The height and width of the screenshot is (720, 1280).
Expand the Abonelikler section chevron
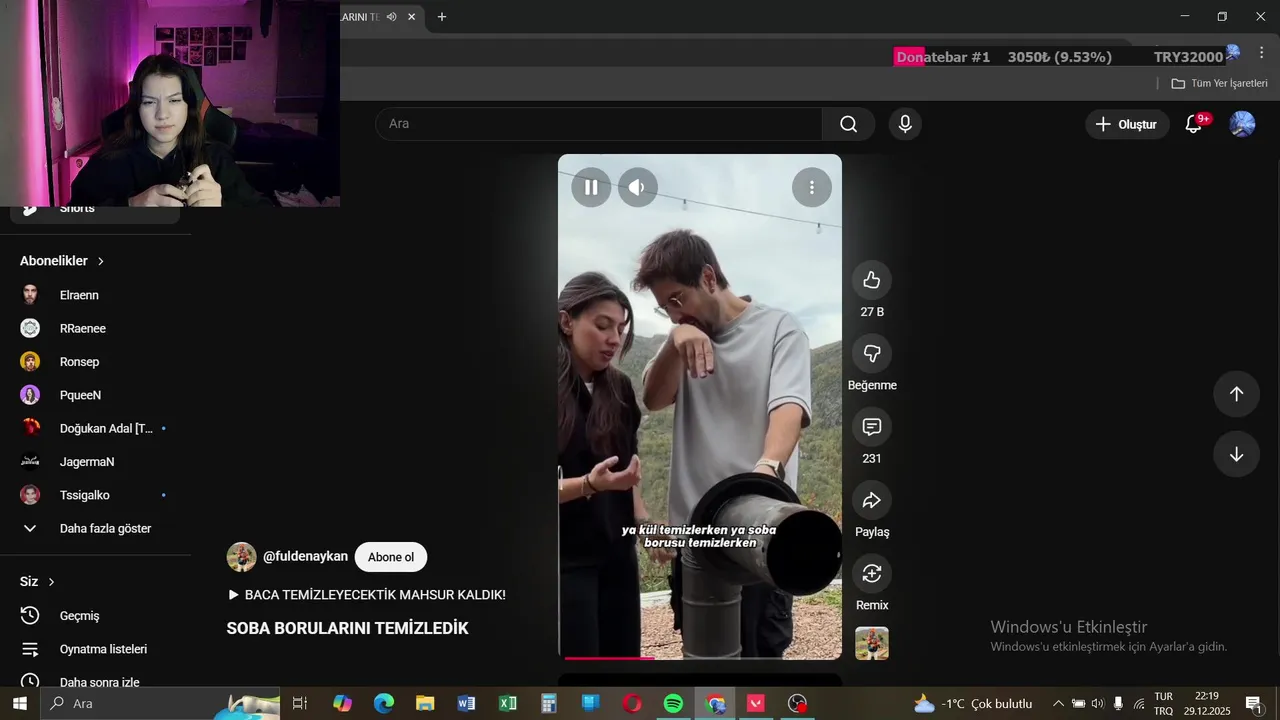[x=101, y=261]
